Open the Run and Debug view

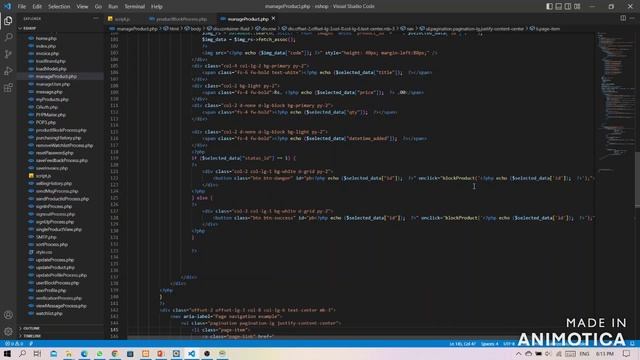pos(8,71)
